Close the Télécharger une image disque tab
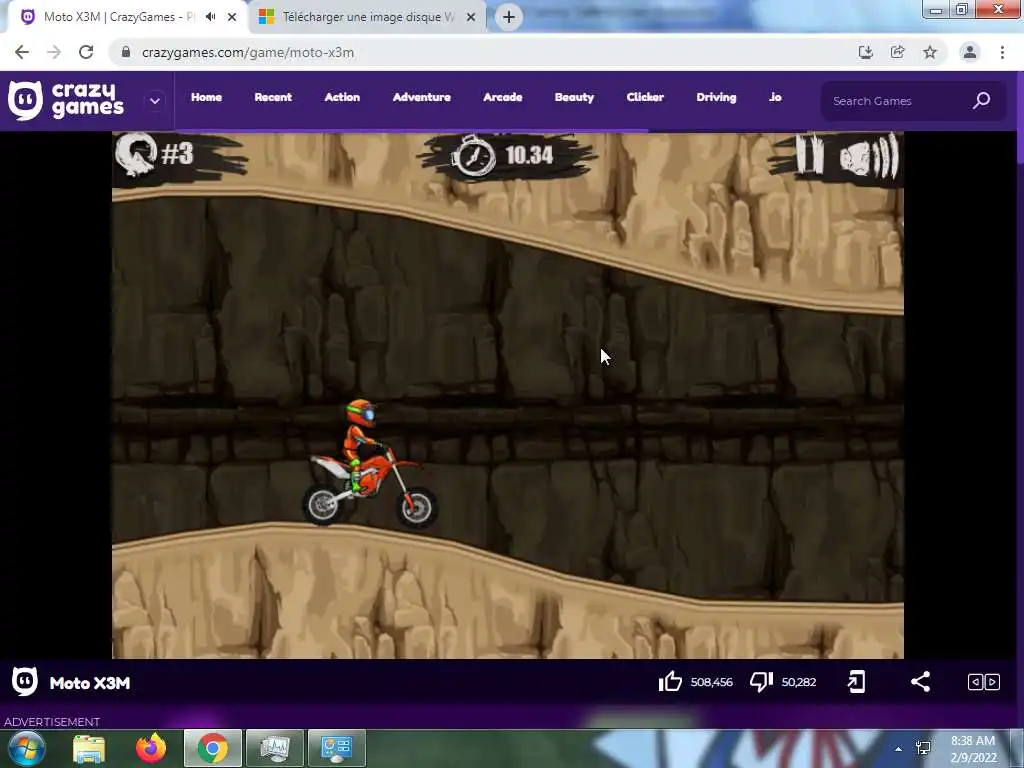Viewport: 1024px width, 768px height. 471,17
